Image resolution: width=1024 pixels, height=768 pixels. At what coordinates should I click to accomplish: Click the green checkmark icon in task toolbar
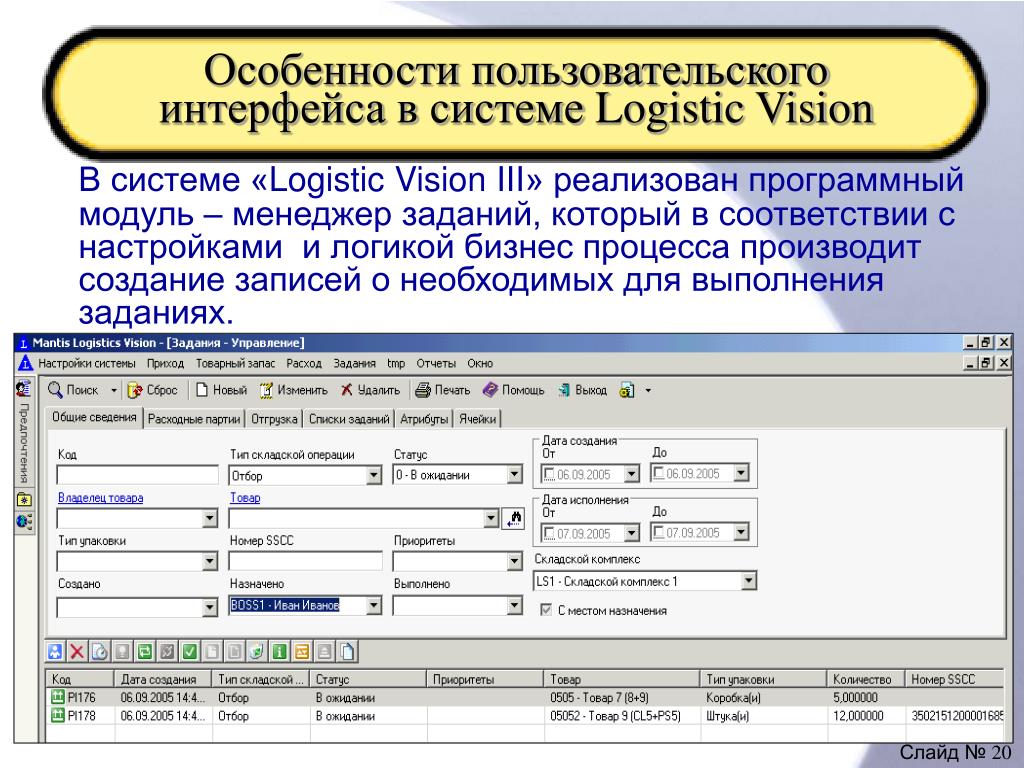point(189,651)
